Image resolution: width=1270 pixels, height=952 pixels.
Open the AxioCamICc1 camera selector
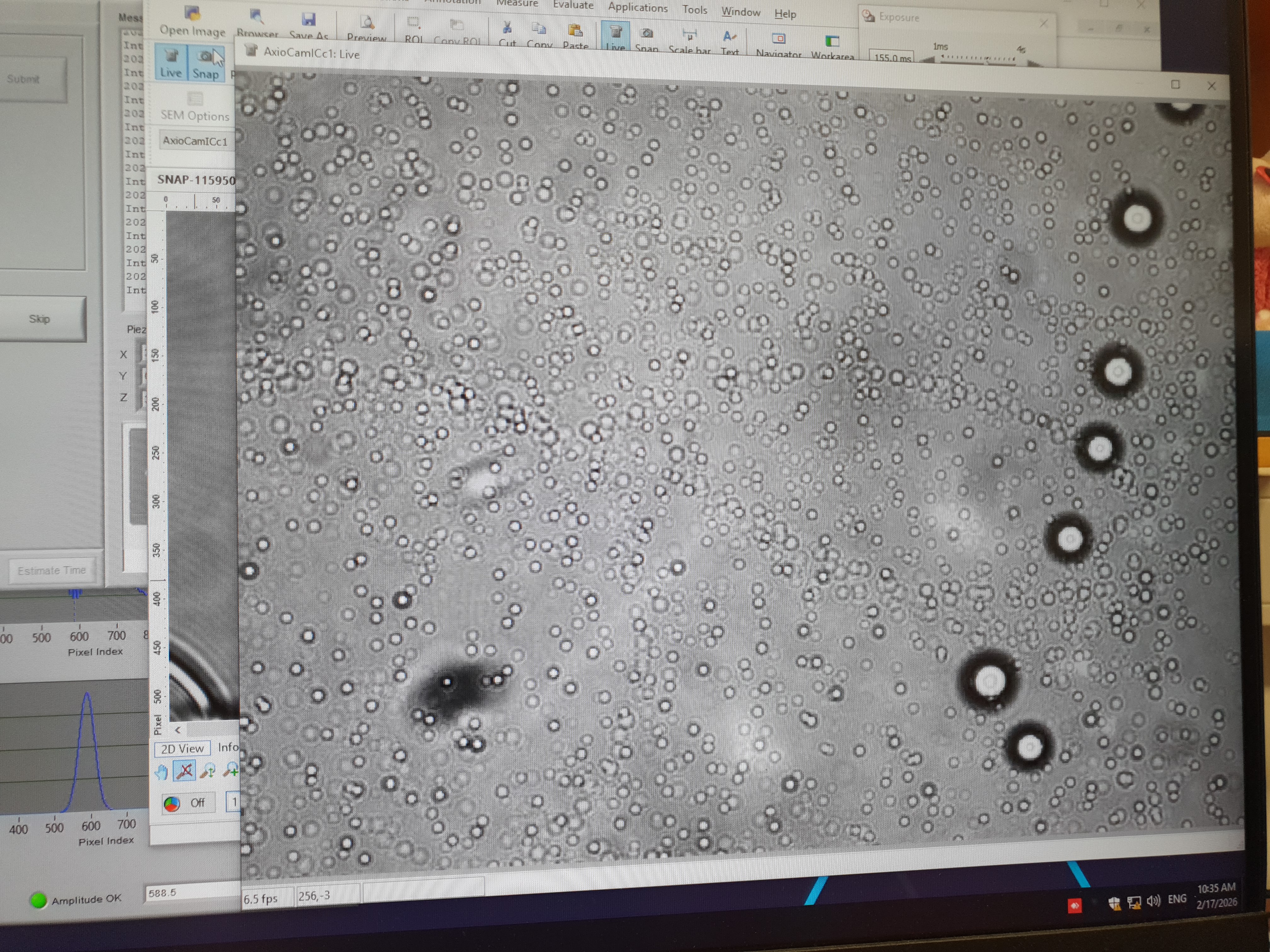195,141
